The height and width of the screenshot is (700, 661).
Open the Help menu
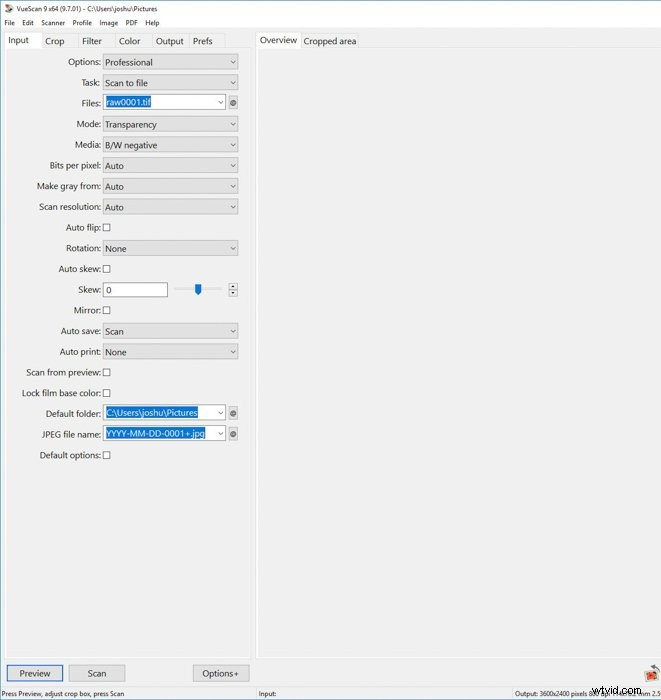(152, 23)
